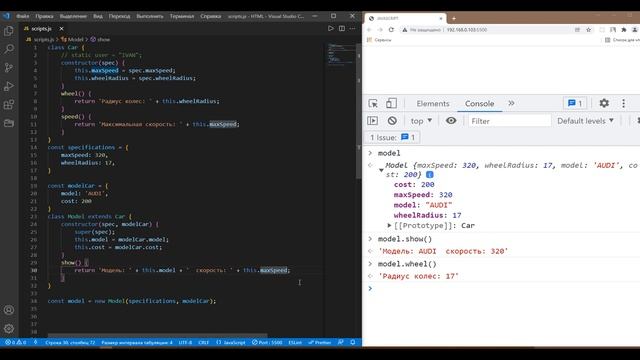Open the DevTools three-dot customize menu
The width and height of the screenshot is (640, 360).
tap(623, 103)
